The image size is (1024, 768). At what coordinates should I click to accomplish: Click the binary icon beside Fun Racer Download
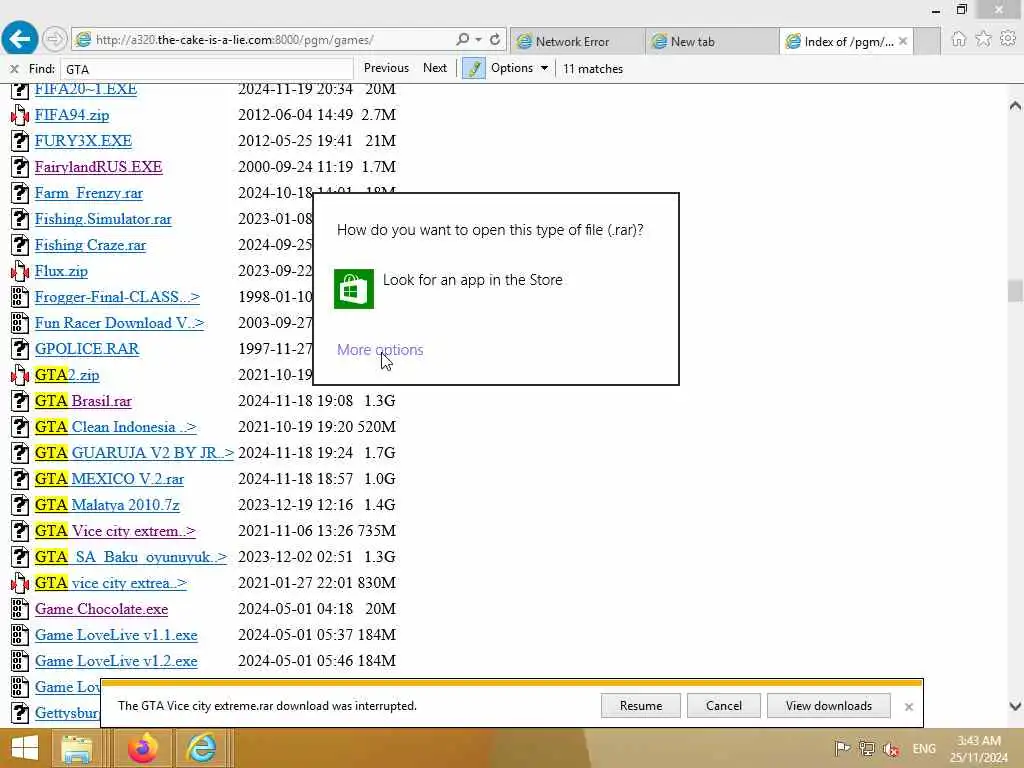pyautogui.click(x=20, y=323)
